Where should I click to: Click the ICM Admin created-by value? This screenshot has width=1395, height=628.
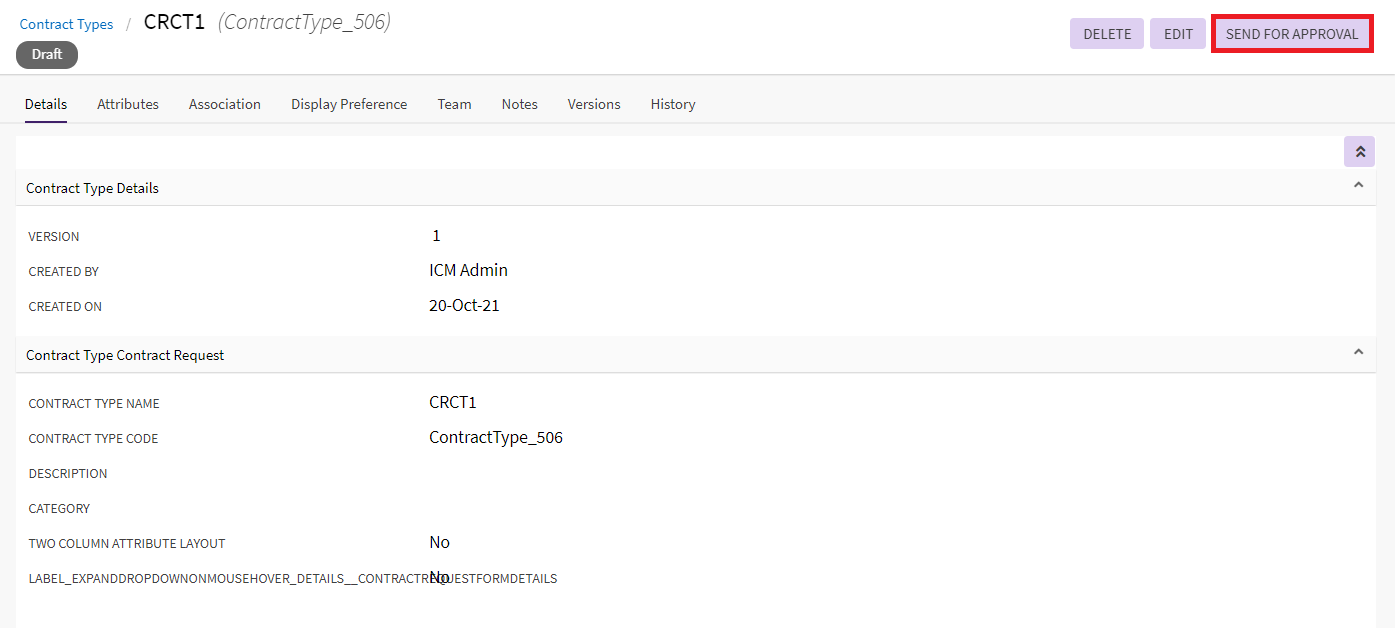click(468, 270)
